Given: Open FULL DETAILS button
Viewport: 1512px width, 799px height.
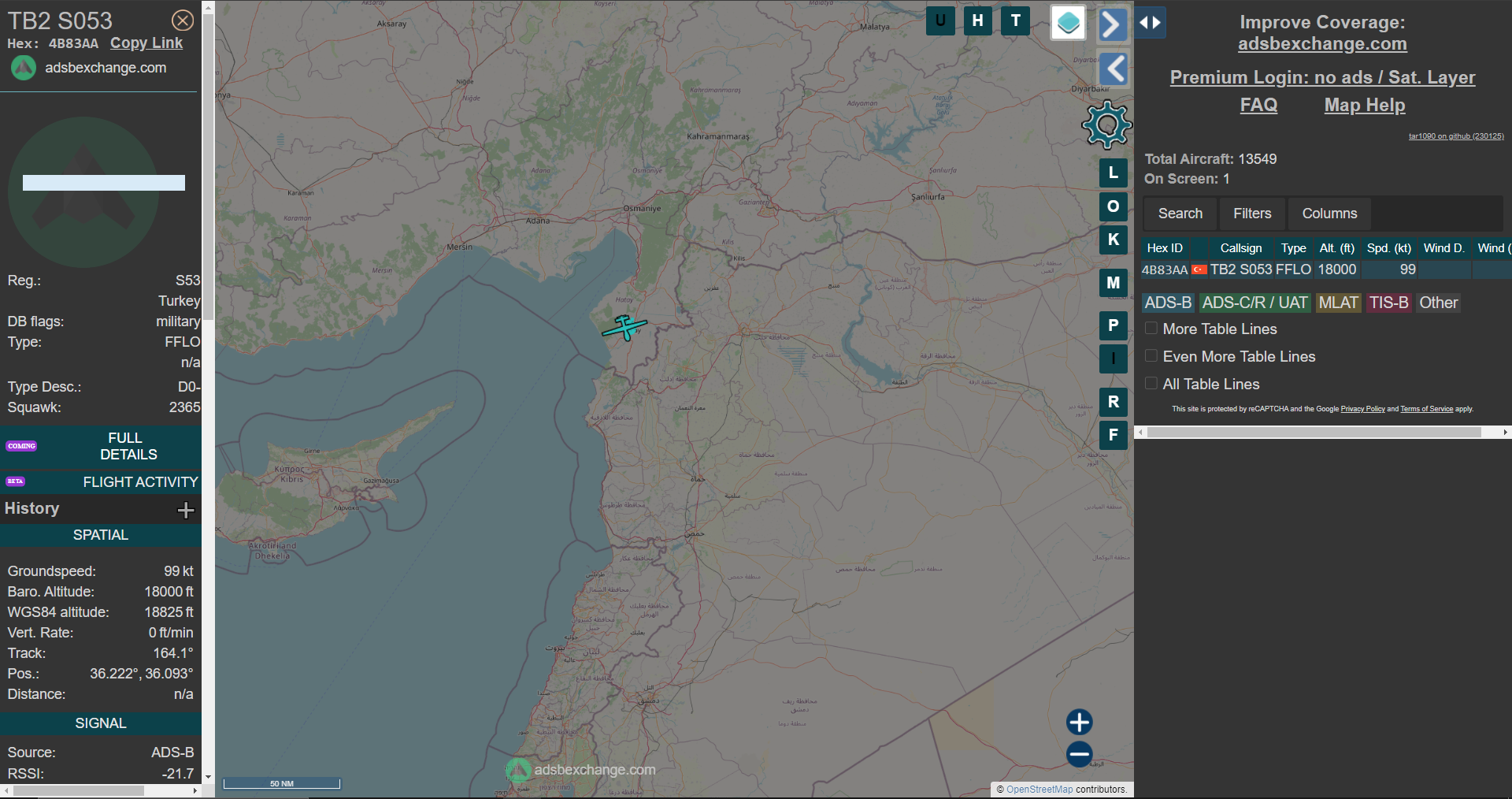Looking at the screenshot, I should 101,446.
